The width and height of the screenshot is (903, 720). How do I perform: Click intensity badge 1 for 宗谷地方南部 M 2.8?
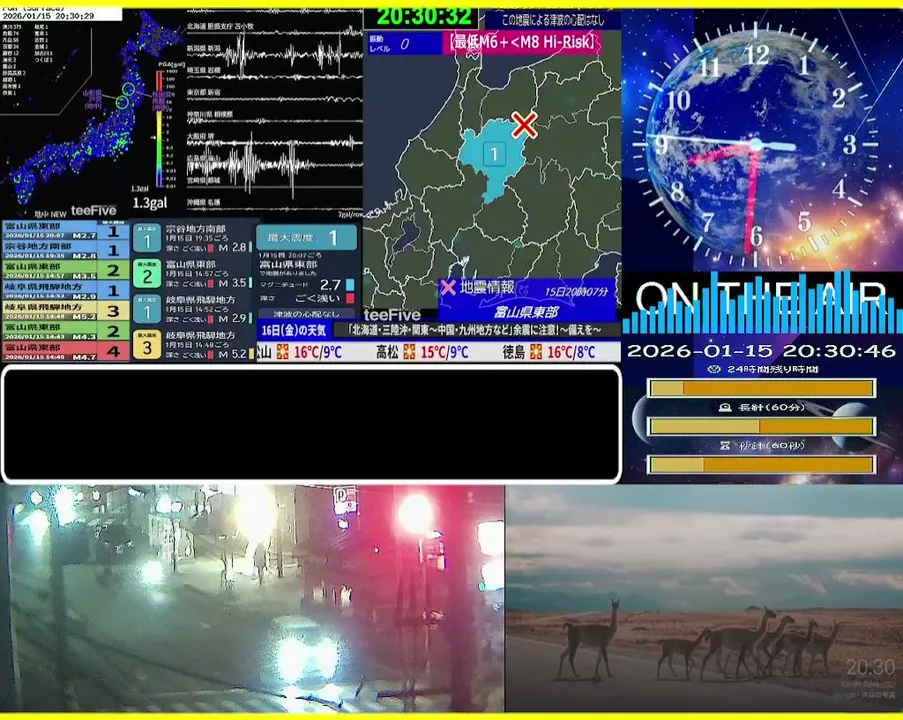pos(147,238)
